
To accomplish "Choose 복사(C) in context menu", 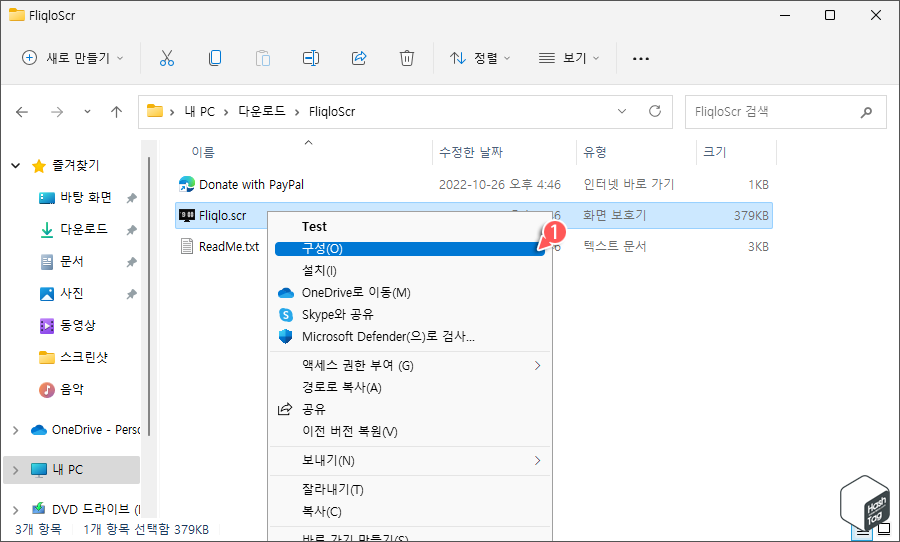I will tap(410, 512).
